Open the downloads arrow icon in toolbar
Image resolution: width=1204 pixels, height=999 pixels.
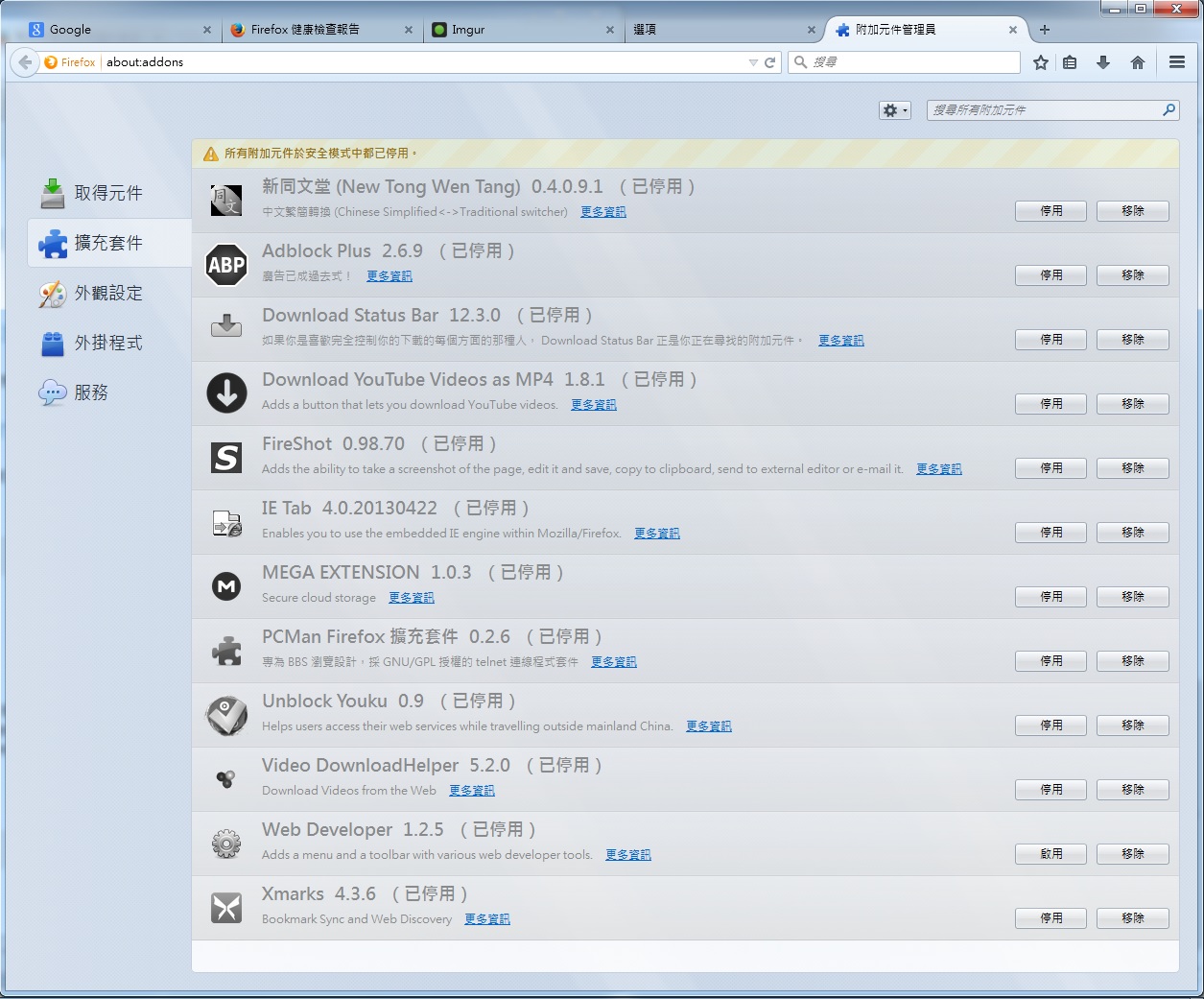1103,62
